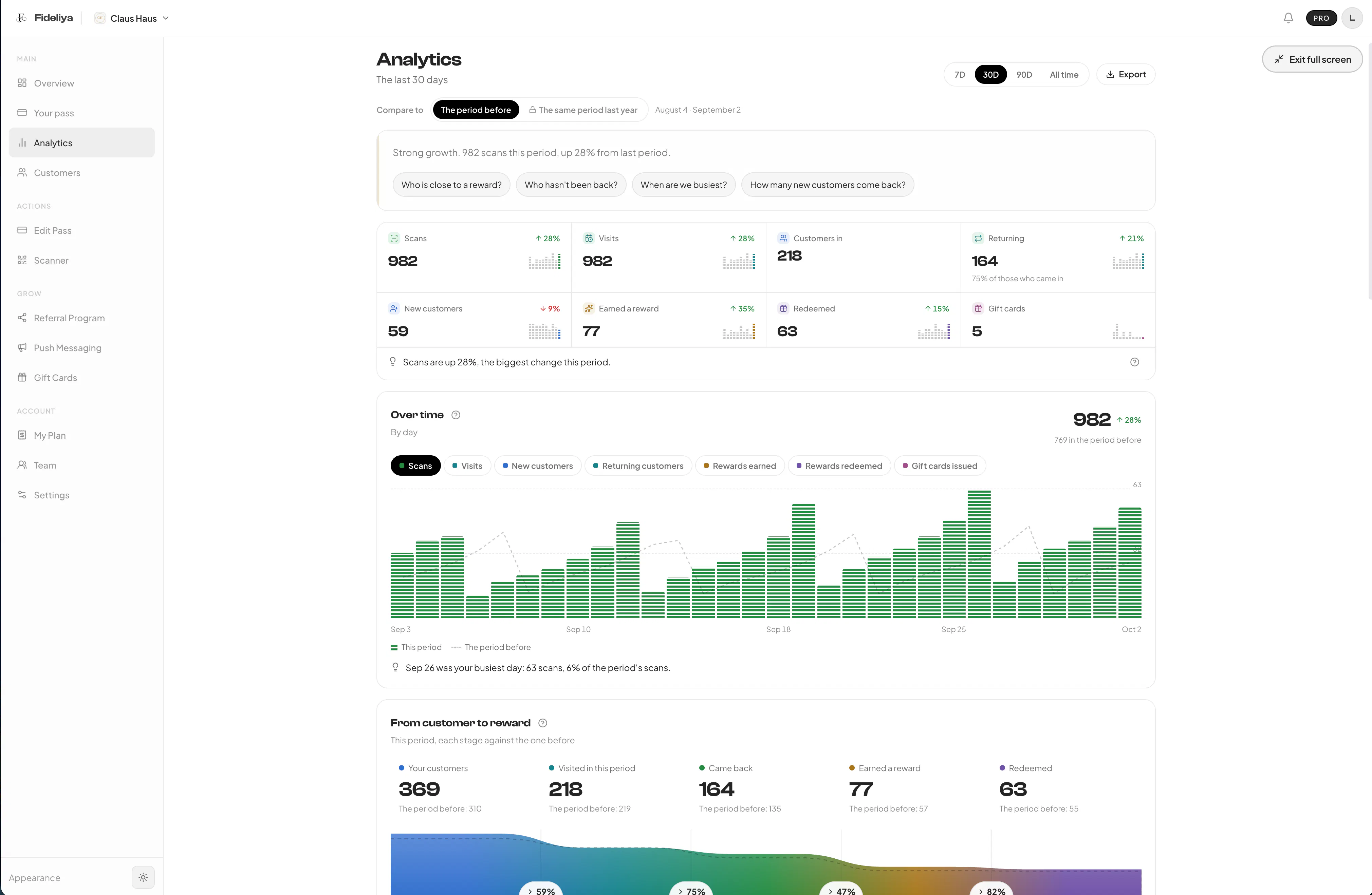
Task: Select the Gift cards issued series chip
Action: tap(940, 466)
